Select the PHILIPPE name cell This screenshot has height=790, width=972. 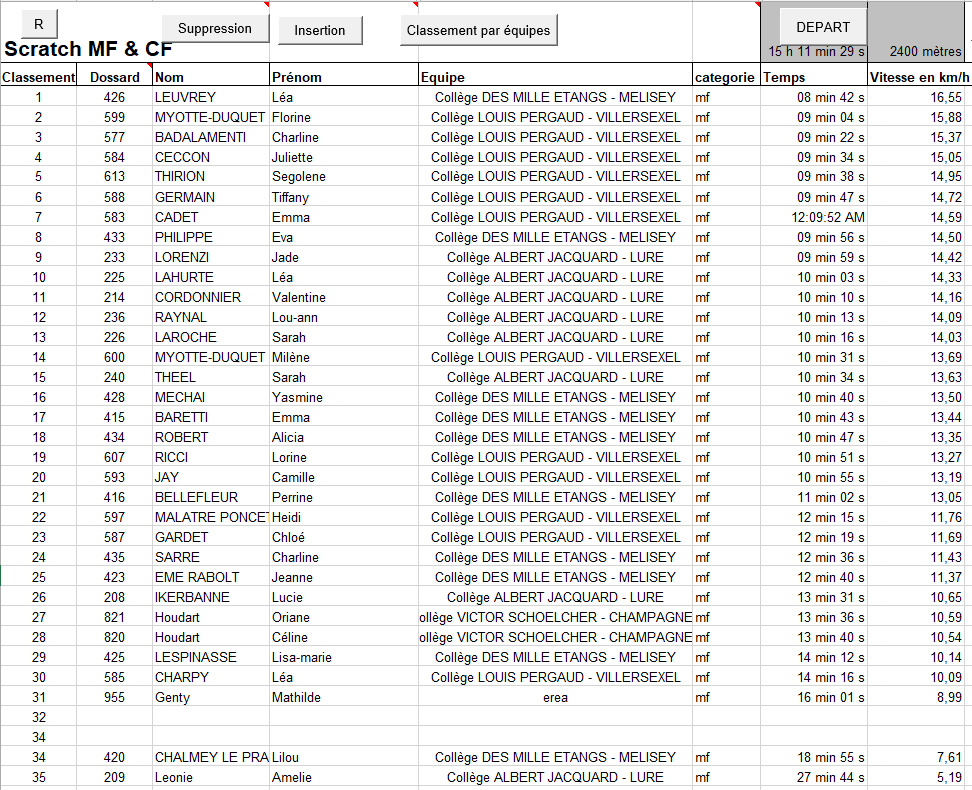211,237
